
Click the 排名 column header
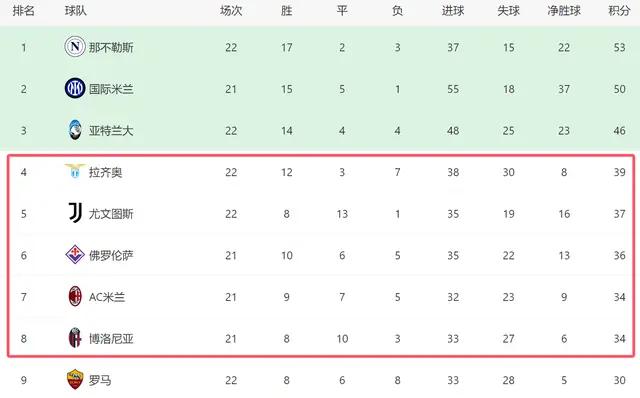24,11
